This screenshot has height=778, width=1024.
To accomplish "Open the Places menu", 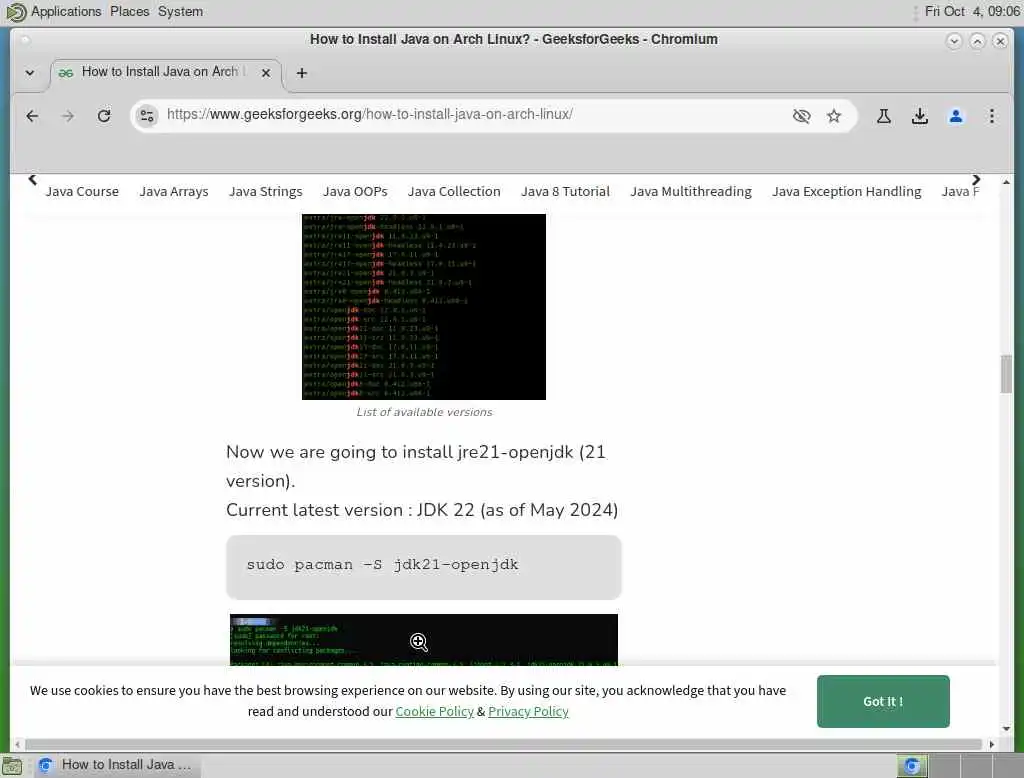I will click(129, 12).
